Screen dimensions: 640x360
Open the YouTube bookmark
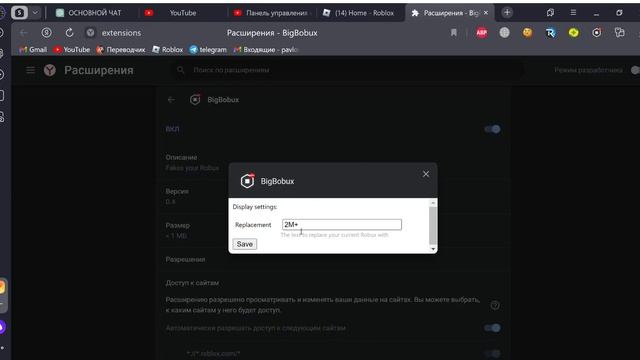point(72,49)
